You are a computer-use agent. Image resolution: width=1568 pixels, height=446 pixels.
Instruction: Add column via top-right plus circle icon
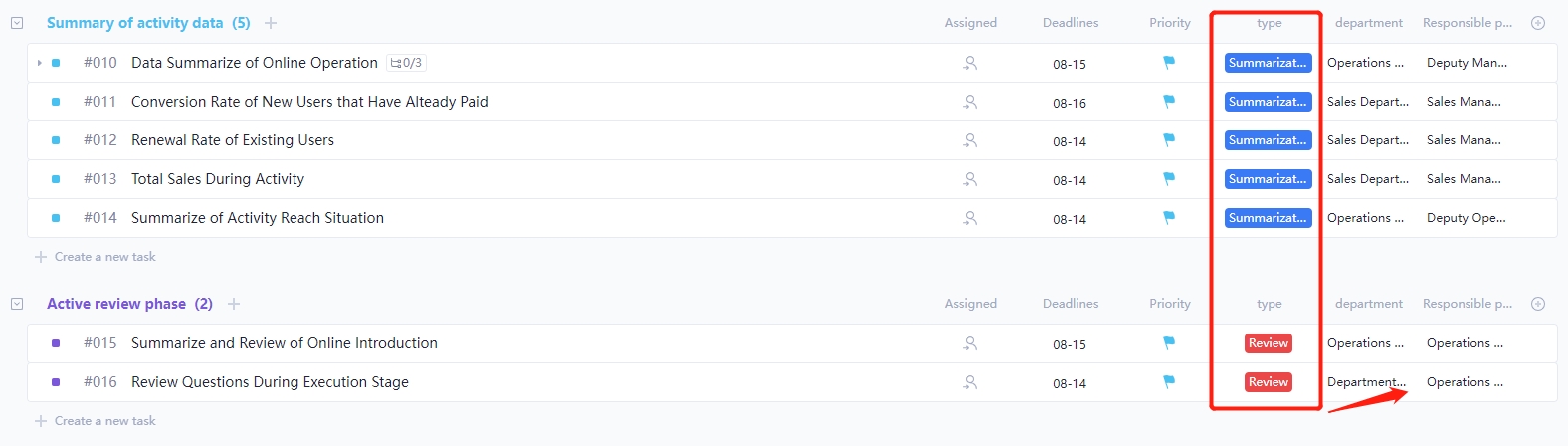coord(1537,23)
